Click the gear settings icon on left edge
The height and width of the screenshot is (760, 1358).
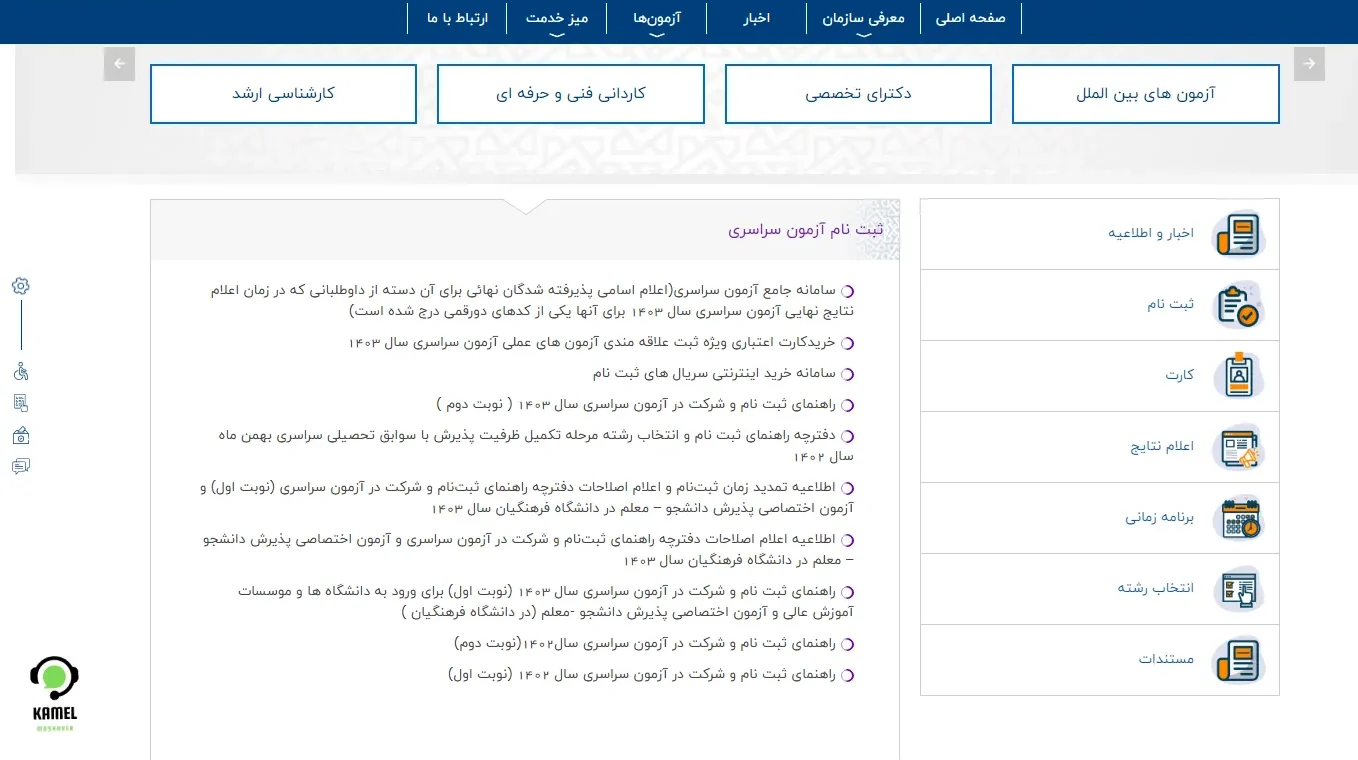point(21,286)
